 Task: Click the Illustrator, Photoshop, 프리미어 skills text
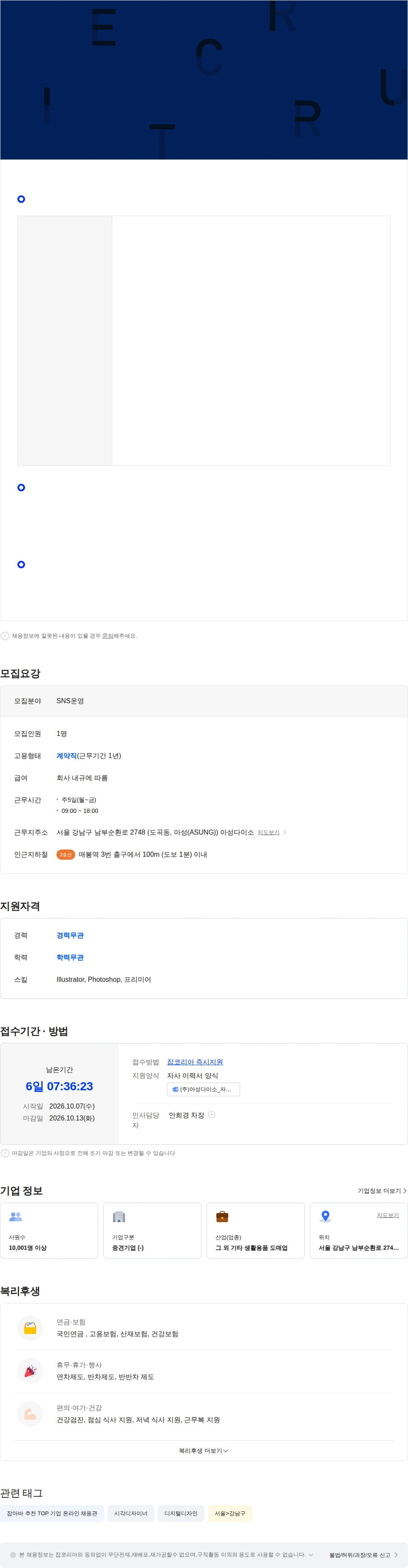[103, 979]
